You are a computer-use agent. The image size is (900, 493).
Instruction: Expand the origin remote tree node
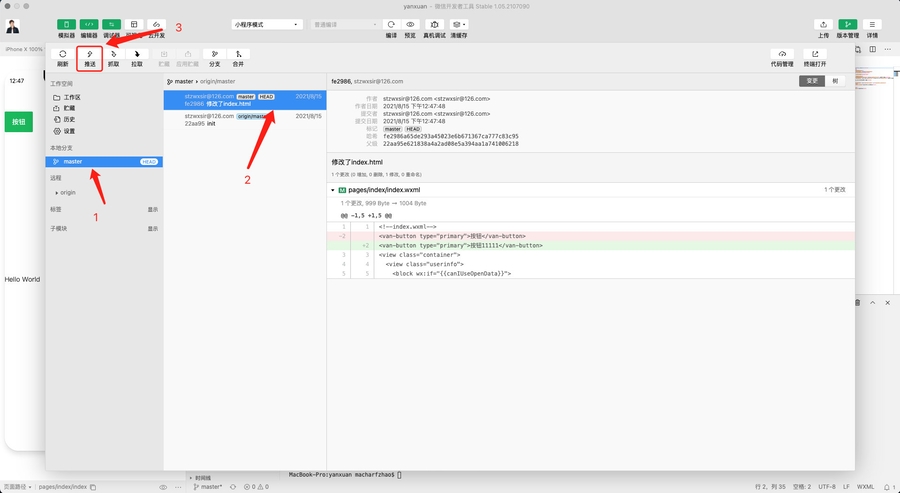pyautogui.click(x=57, y=192)
